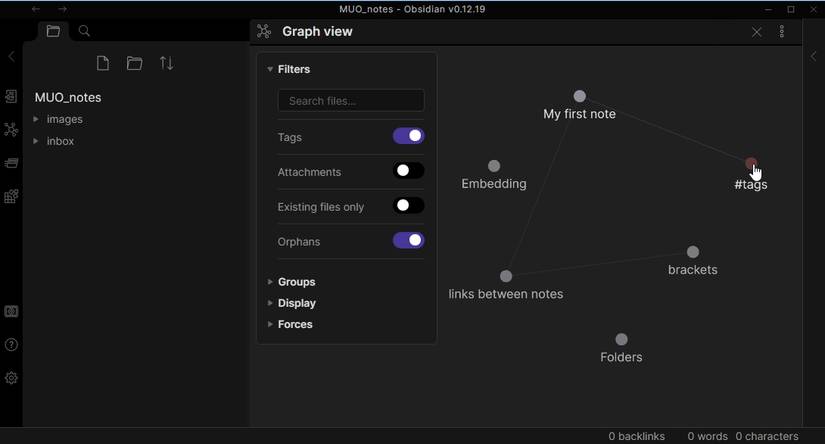Select the Embedding graph node
Screen dimensions: 825x444
point(494,166)
